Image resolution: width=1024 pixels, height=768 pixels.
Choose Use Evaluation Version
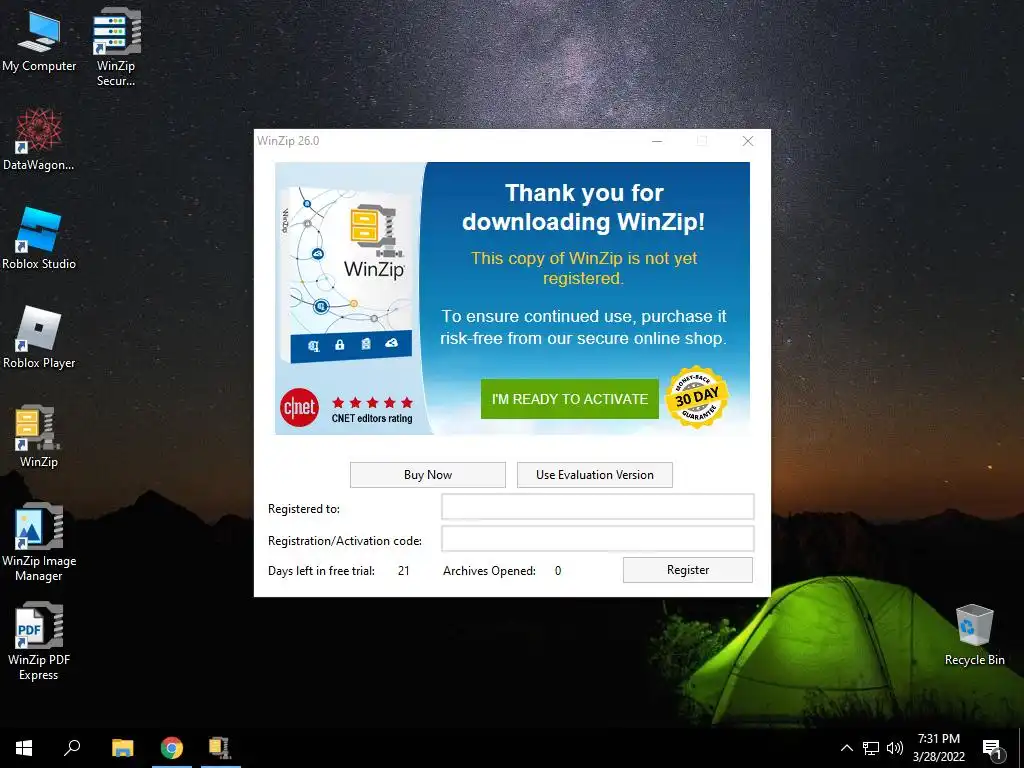(x=594, y=475)
